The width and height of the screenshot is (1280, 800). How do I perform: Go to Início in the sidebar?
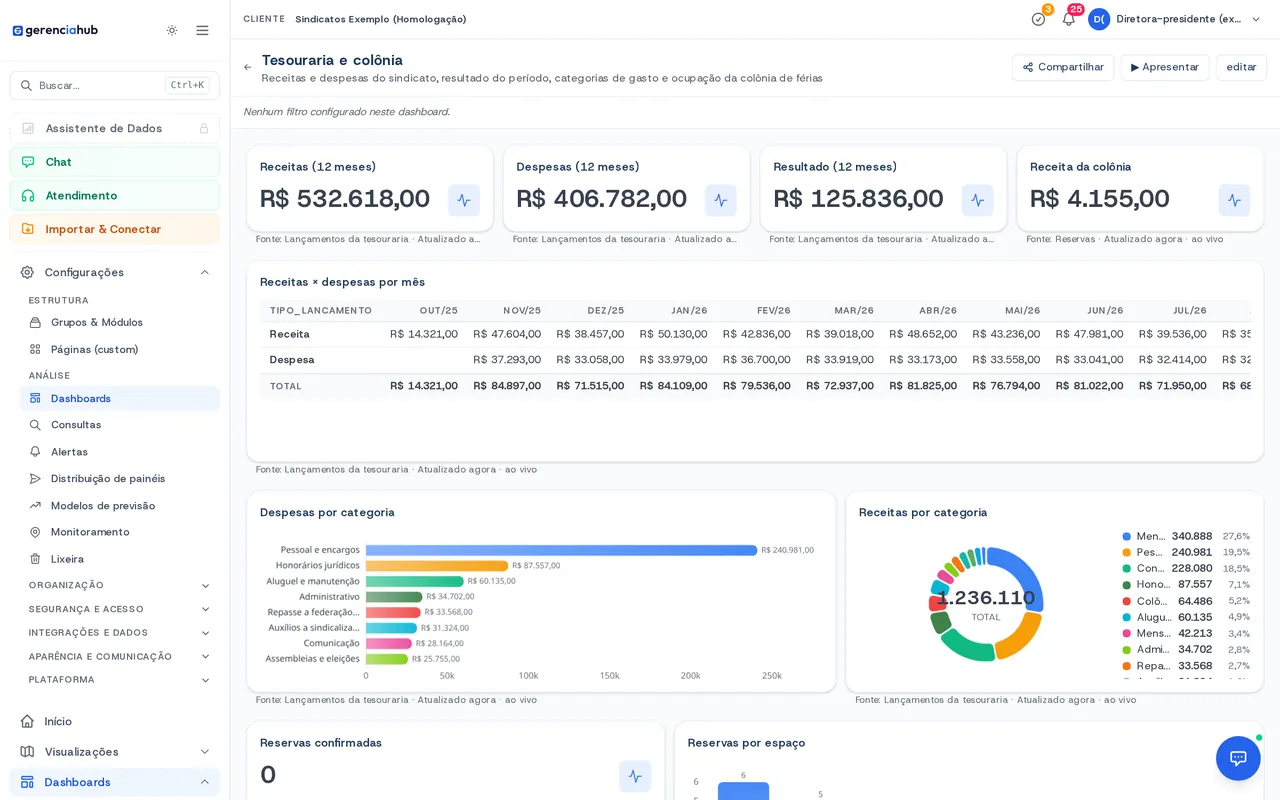(x=115, y=721)
